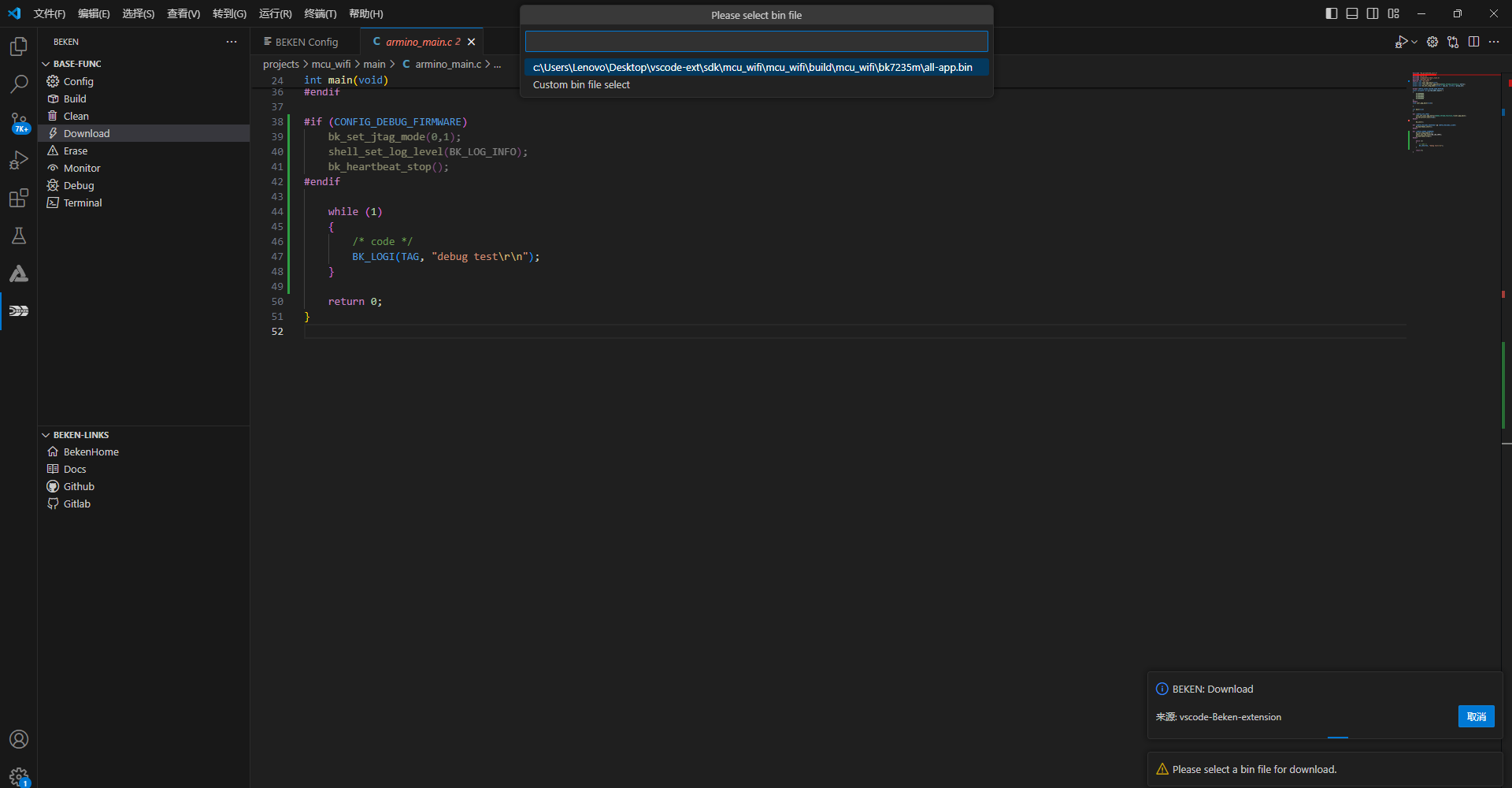Collapse the BASE-FUNC section
Image resolution: width=1512 pixels, height=788 pixels.
[x=46, y=64]
